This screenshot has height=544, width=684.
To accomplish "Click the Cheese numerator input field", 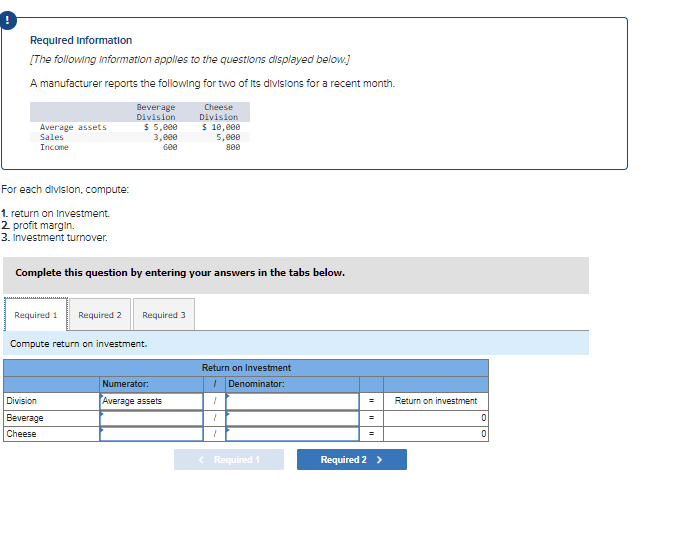I will (x=151, y=434).
